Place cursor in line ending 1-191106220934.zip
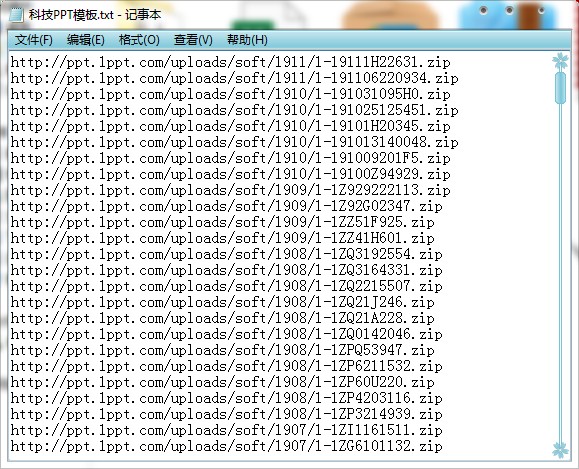Viewport: 579px width, 469px height. point(234,78)
